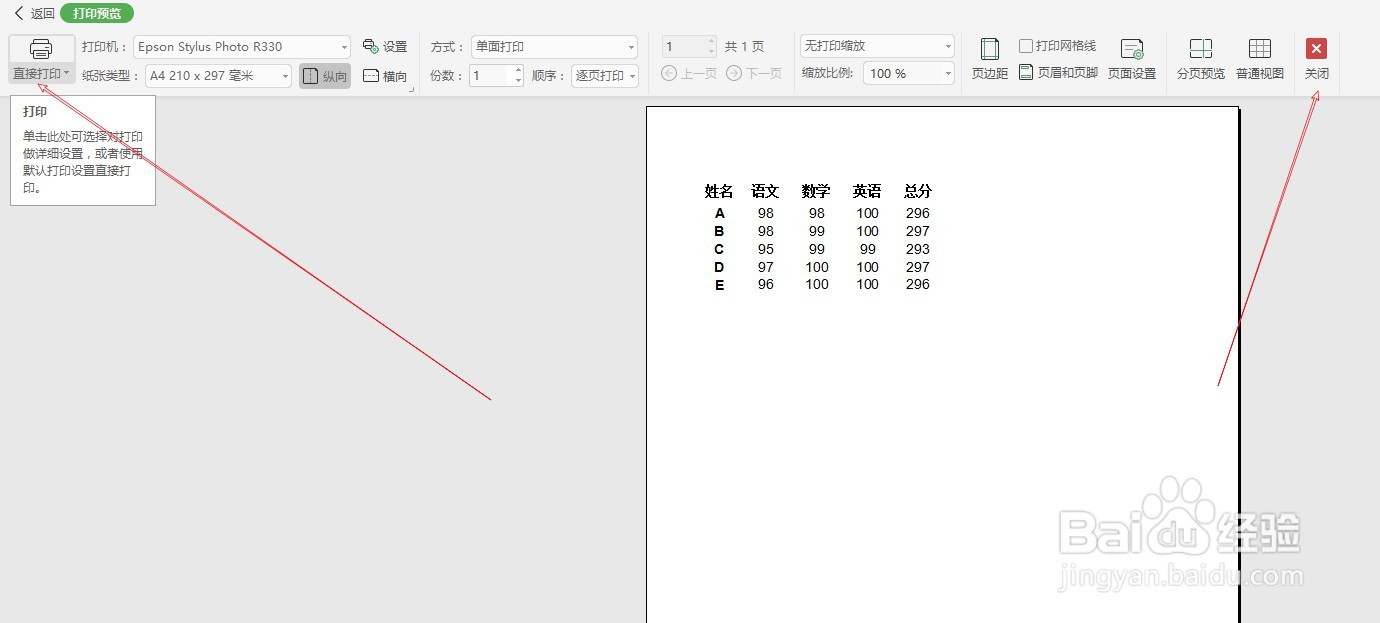The width and height of the screenshot is (1380, 623).
Task: Click the name D in preview table
Action: click(719, 267)
